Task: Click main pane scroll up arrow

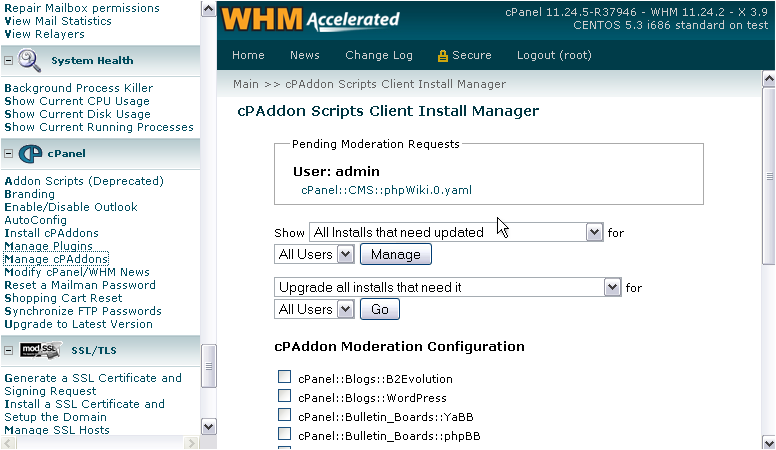Action: click(769, 79)
